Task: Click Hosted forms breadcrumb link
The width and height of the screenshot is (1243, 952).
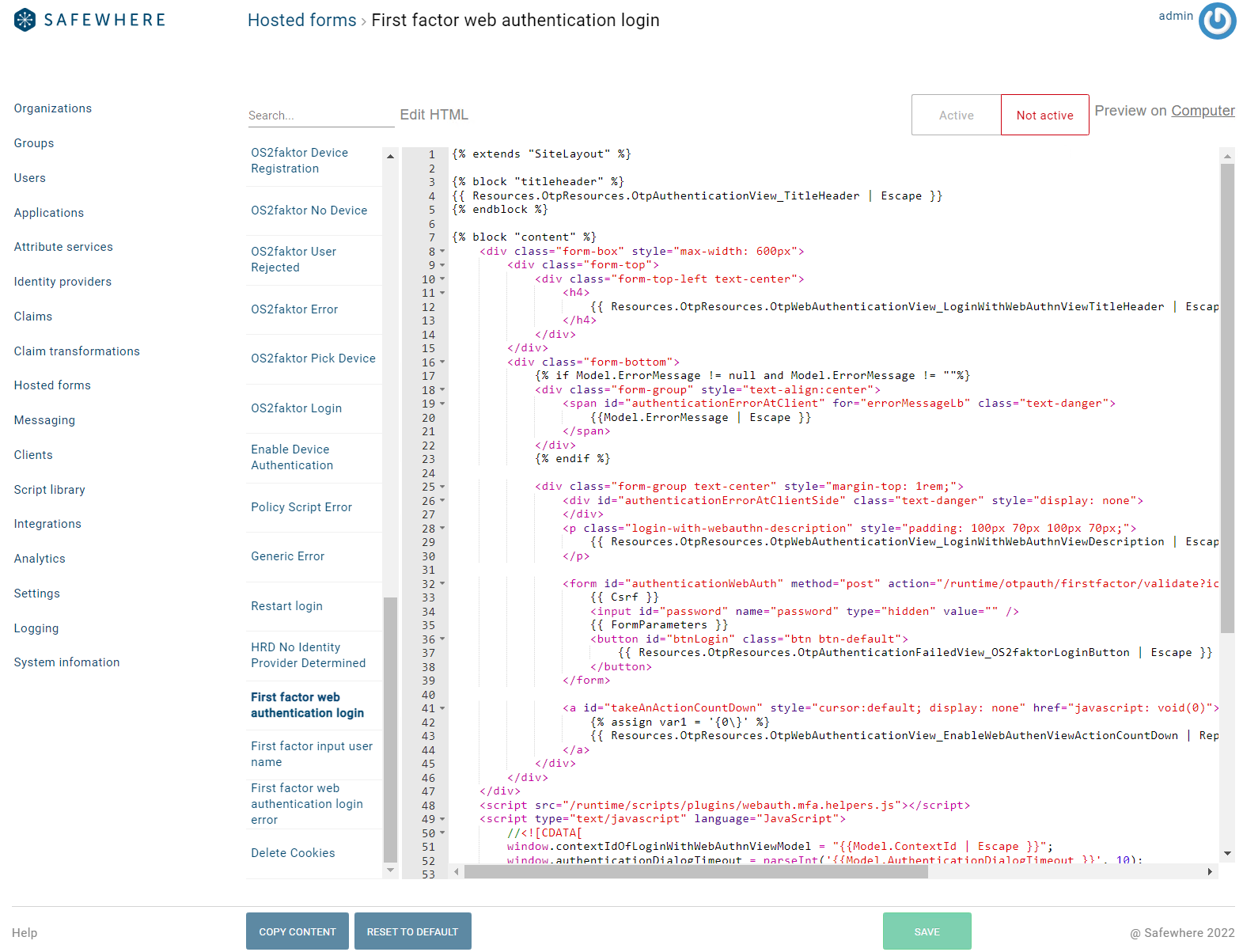Action: tap(302, 21)
